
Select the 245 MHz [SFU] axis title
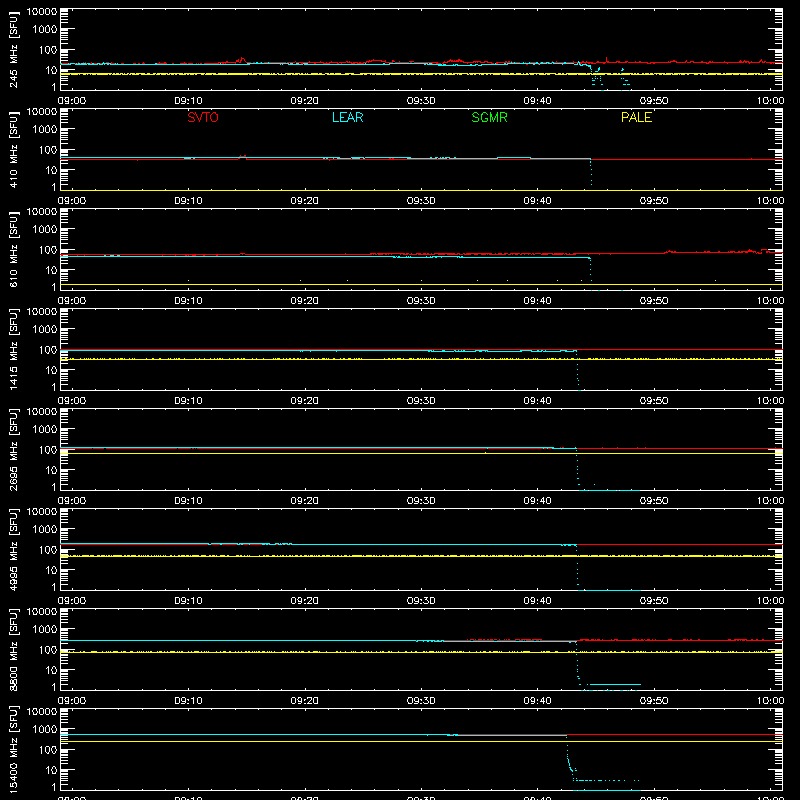(13, 50)
